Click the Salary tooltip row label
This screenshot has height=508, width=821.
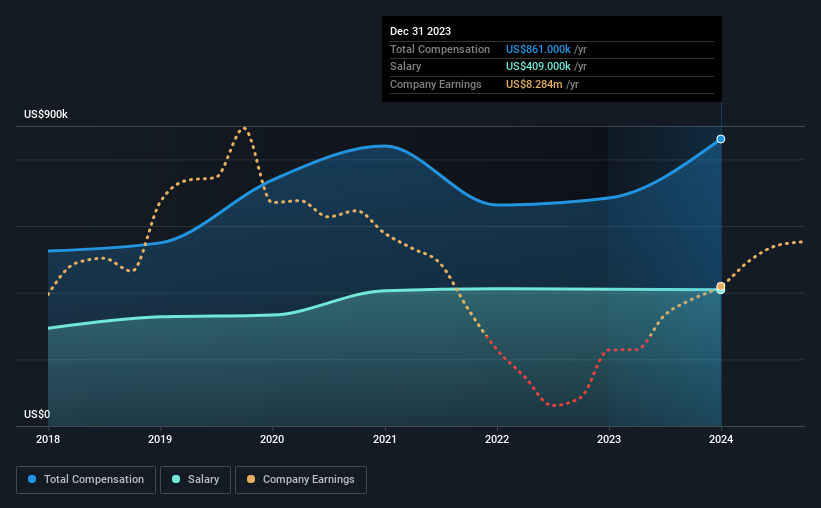405,67
